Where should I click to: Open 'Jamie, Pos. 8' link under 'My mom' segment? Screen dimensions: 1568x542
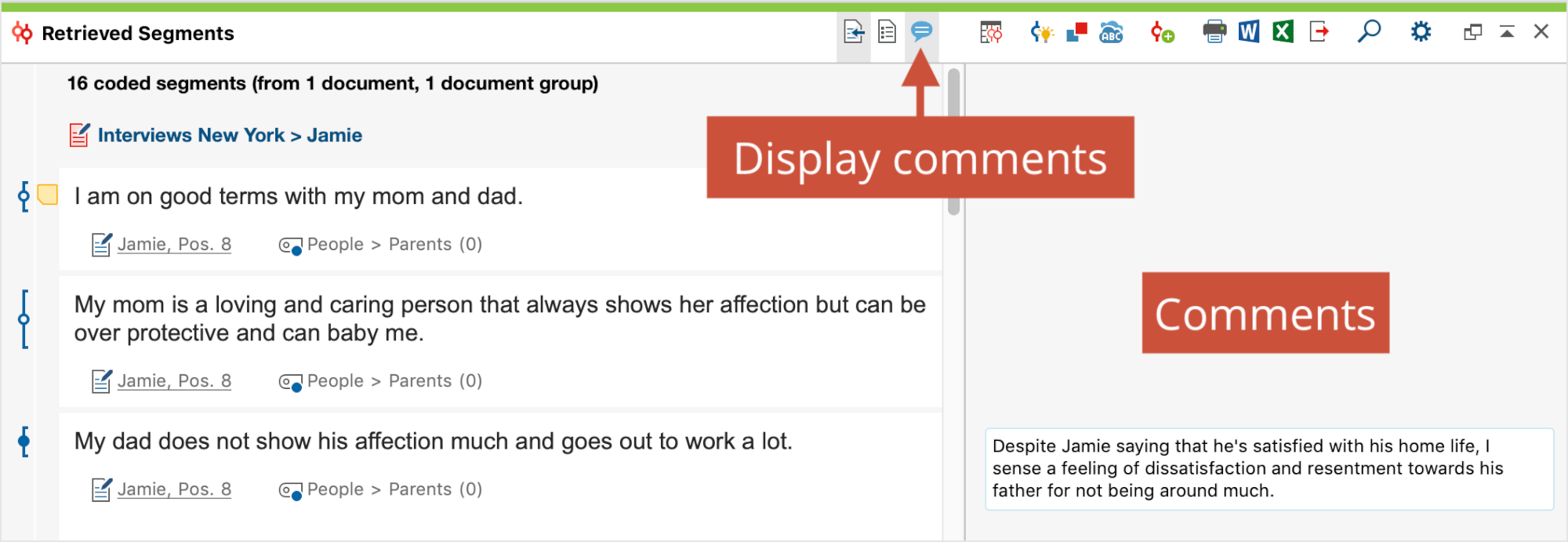[174, 380]
